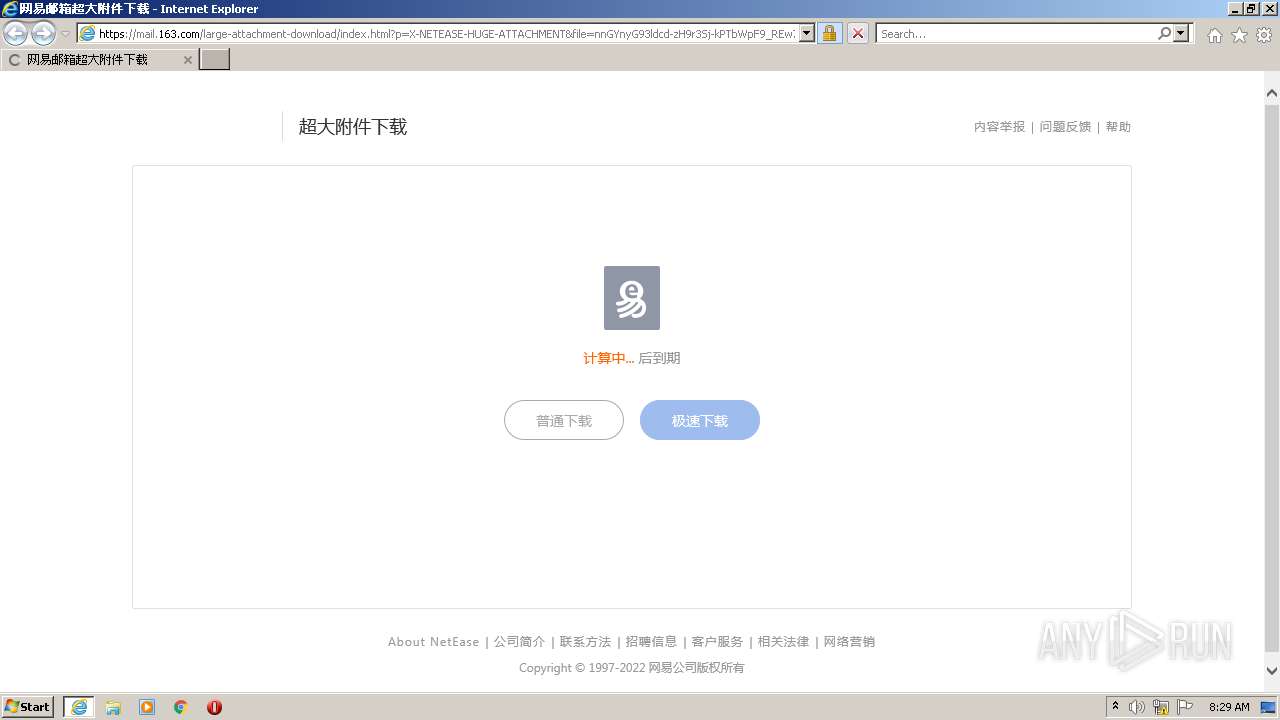
Task: Close the 网易邮箱超大附件下载 tab
Action: pyautogui.click(x=187, y=60)
